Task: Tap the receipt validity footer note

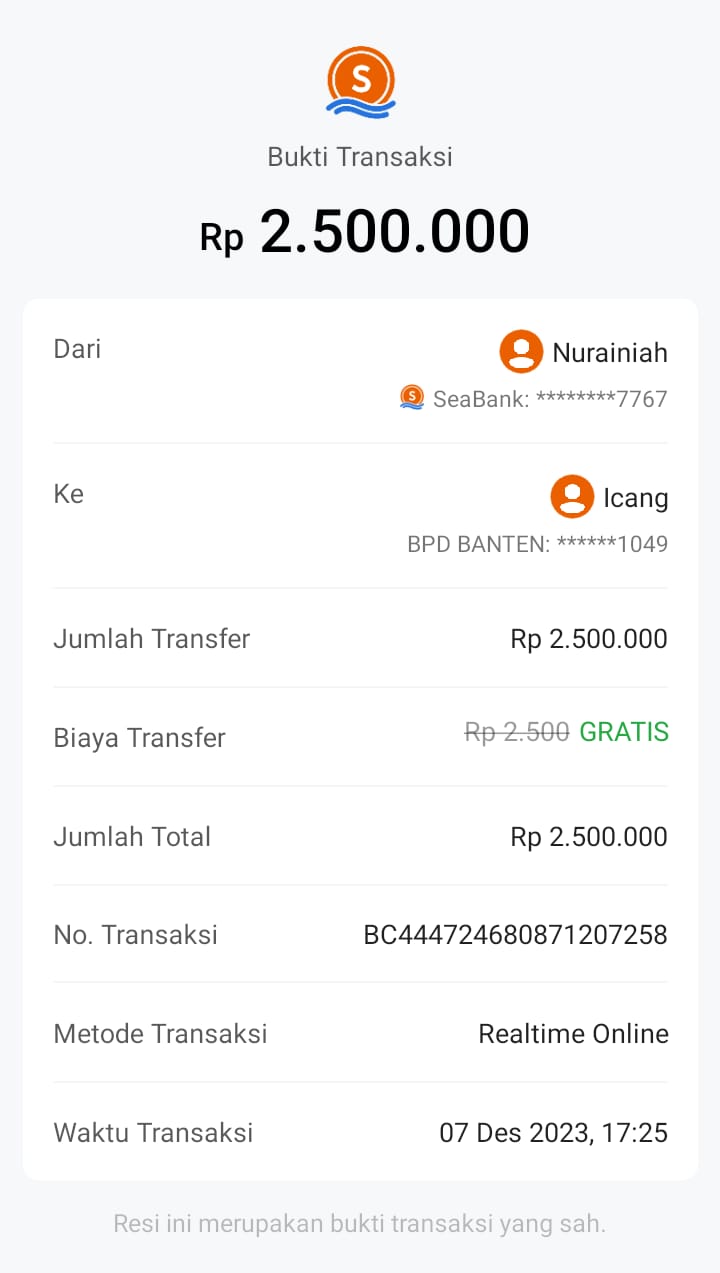Action: (x=360, y=1223)
